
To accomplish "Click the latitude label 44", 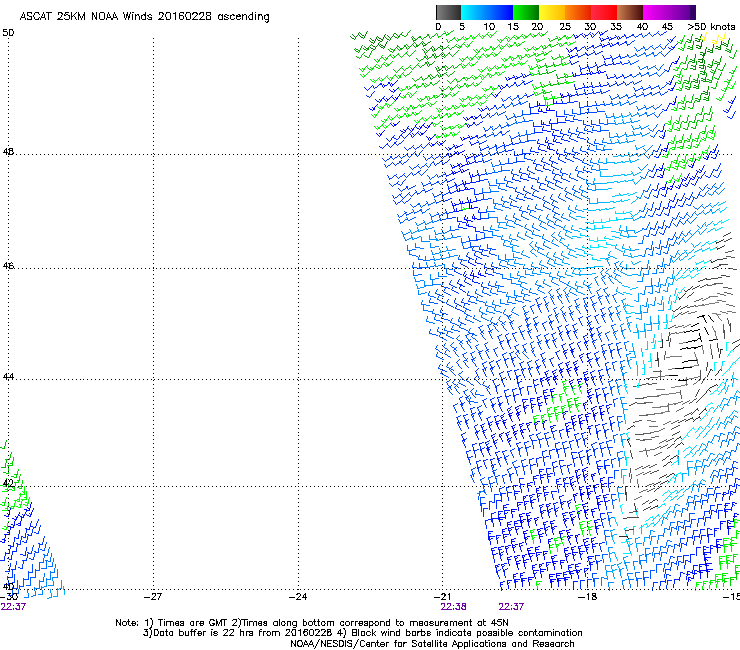I will click(8, 377).
